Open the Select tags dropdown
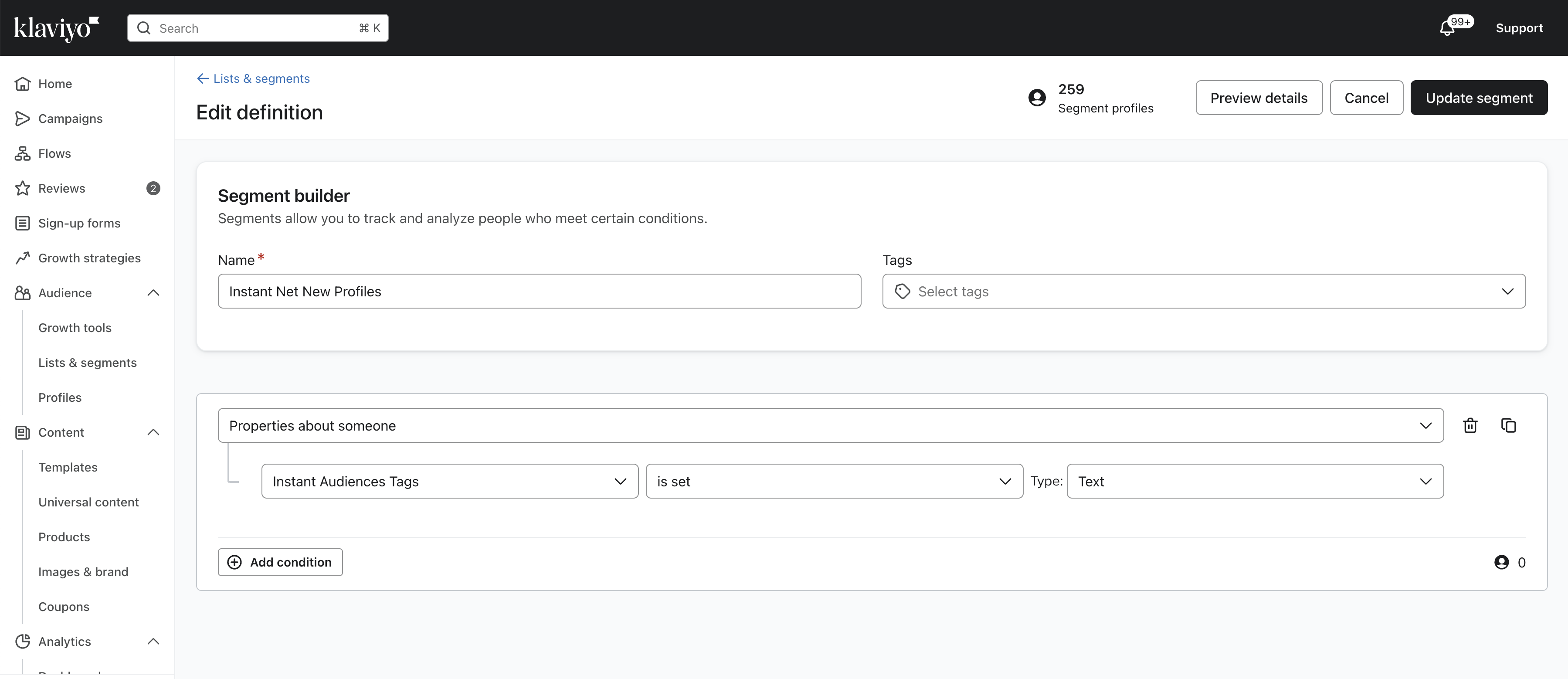Screen dimensions: 1568x679 [x=1203, y=291]
